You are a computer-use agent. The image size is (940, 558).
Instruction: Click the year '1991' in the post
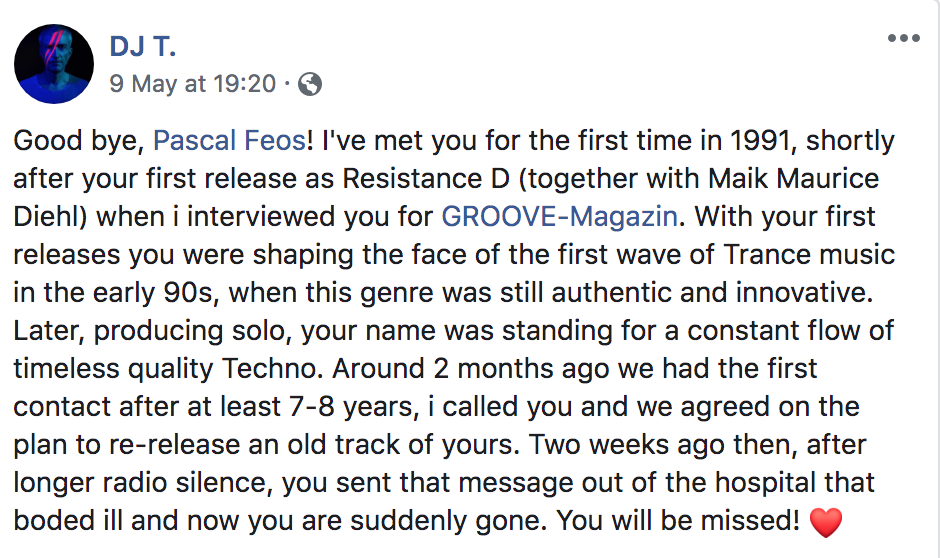[760, 140]
